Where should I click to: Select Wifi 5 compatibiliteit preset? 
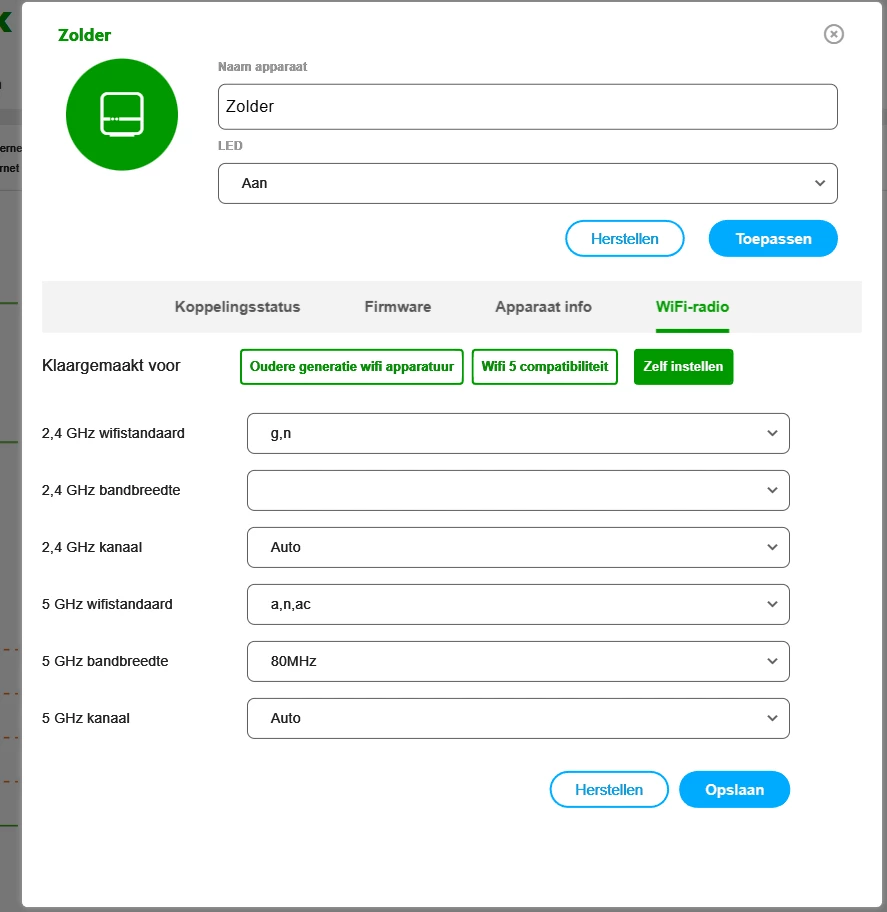pyautogui.click(x=545, y=367)
